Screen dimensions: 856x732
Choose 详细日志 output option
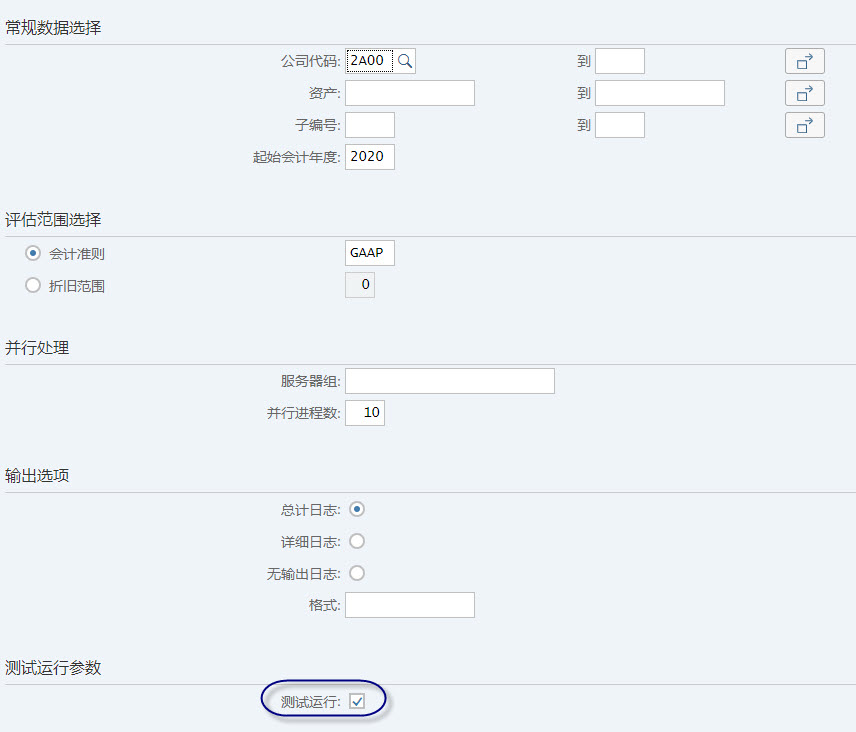click(357, 541)
